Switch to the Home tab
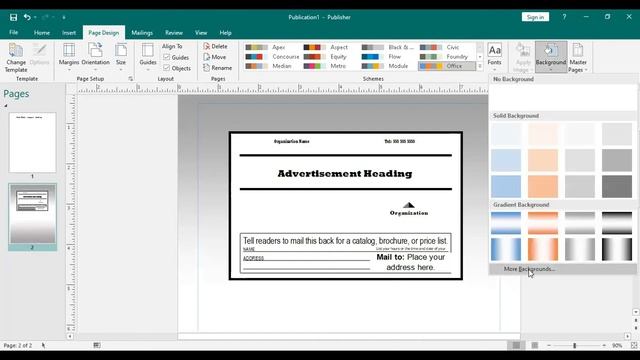 point(42,33)
